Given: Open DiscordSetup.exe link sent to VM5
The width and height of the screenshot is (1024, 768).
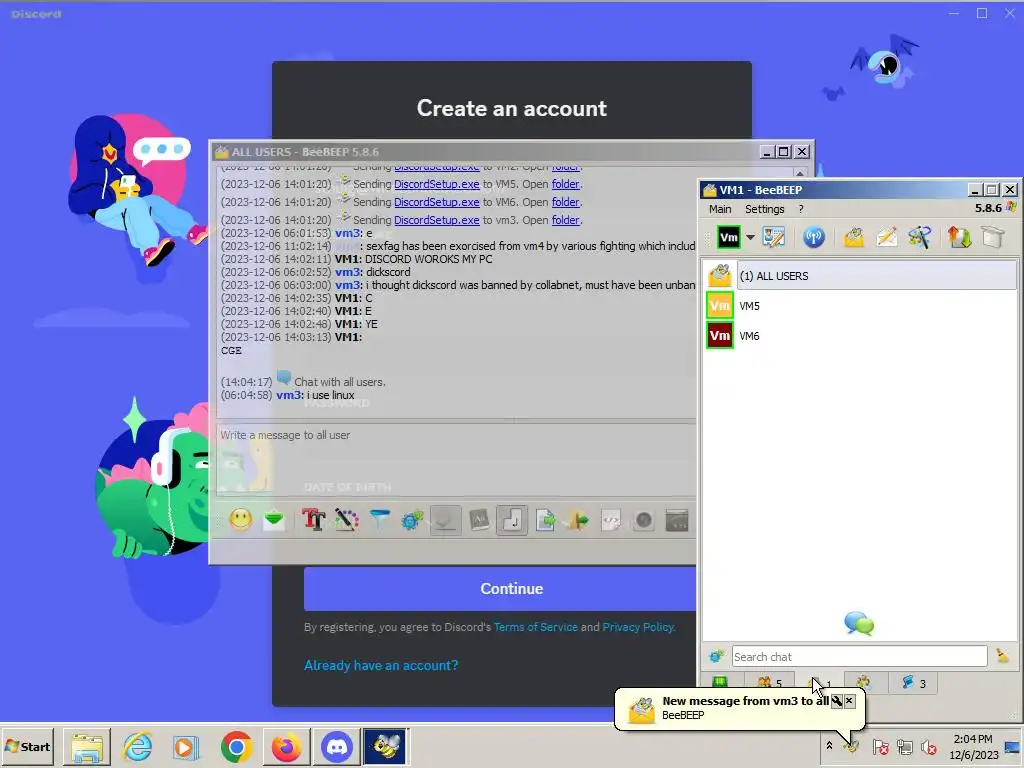Looking at the screenshot, I should [436, 184].
